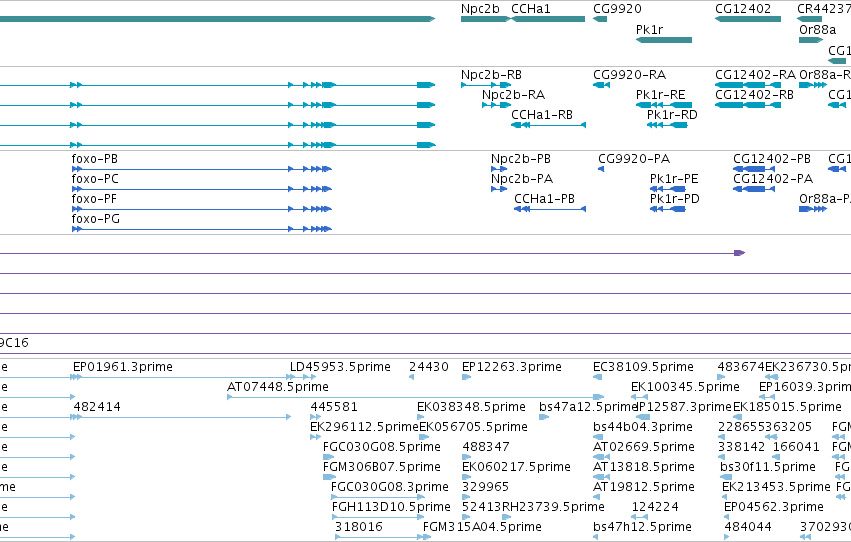Select the Npc2b-RA transcript label
The width and height of the screenshot is (851, 542).
(x=513, y=95)
